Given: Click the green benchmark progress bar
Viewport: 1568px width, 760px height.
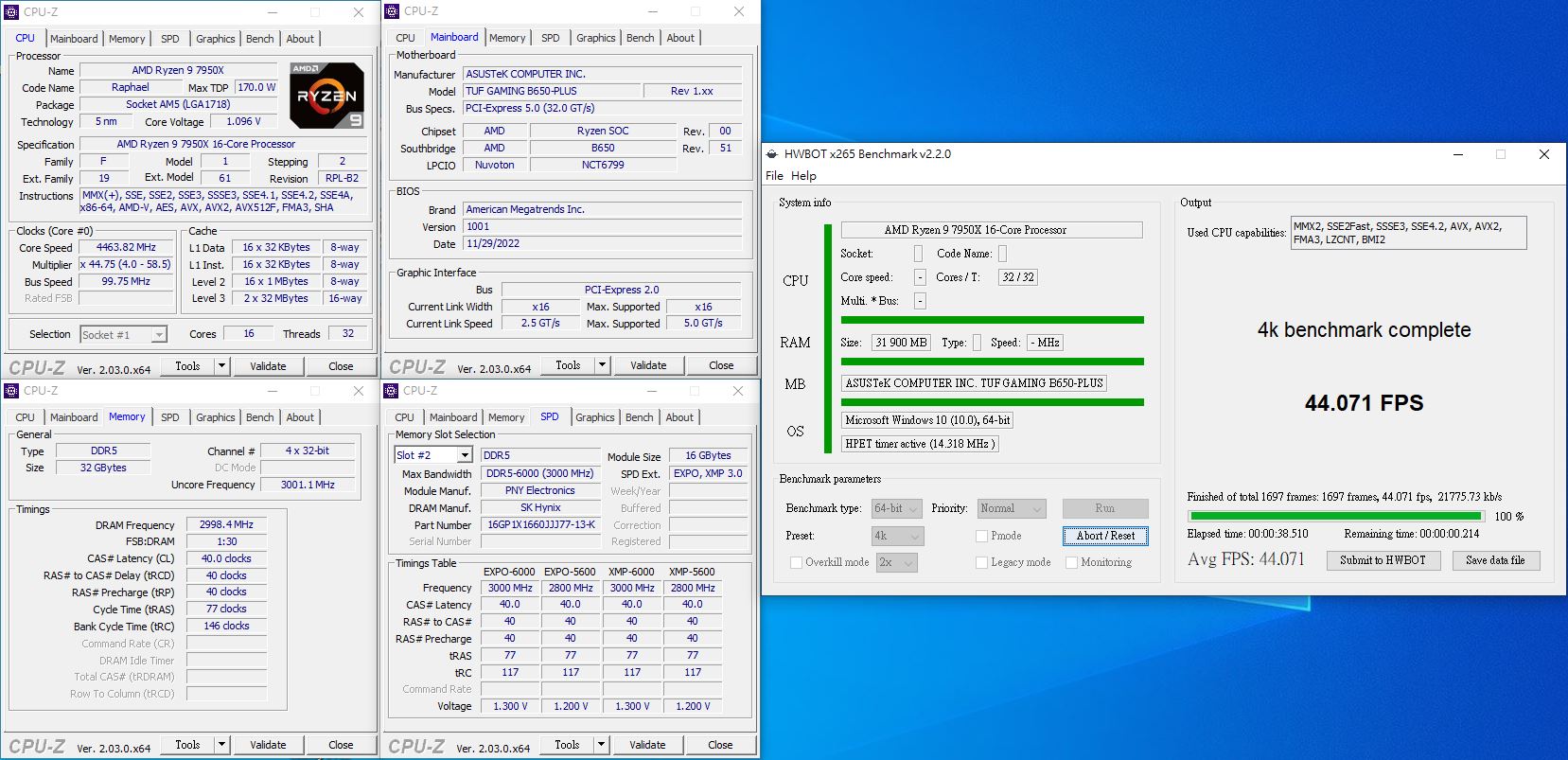Looking at the screenshot, I should [1334, 516].
